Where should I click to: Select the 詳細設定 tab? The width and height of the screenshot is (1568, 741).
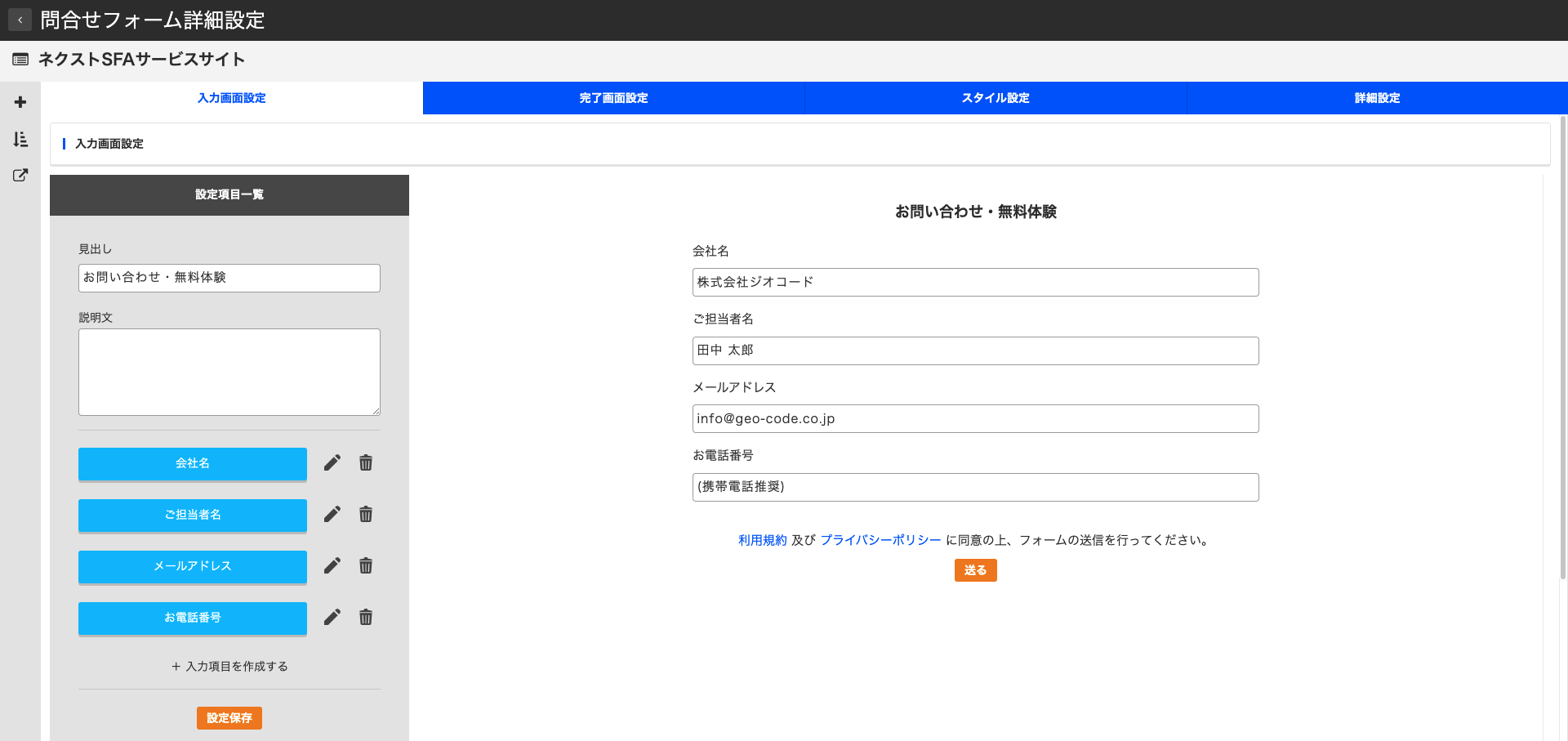pyautogui.click(x=1377, y=98)
